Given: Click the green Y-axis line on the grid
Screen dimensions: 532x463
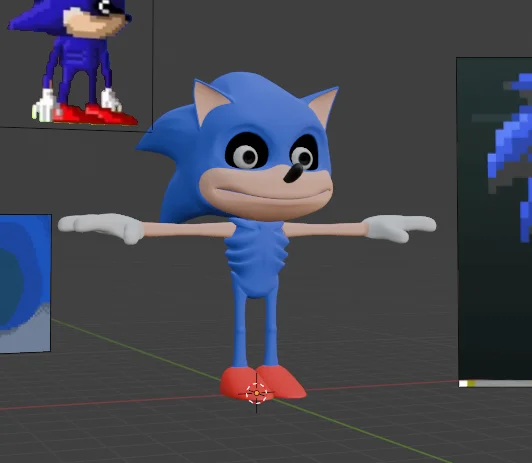Looking at the screenshot, I should coord(136,348).
